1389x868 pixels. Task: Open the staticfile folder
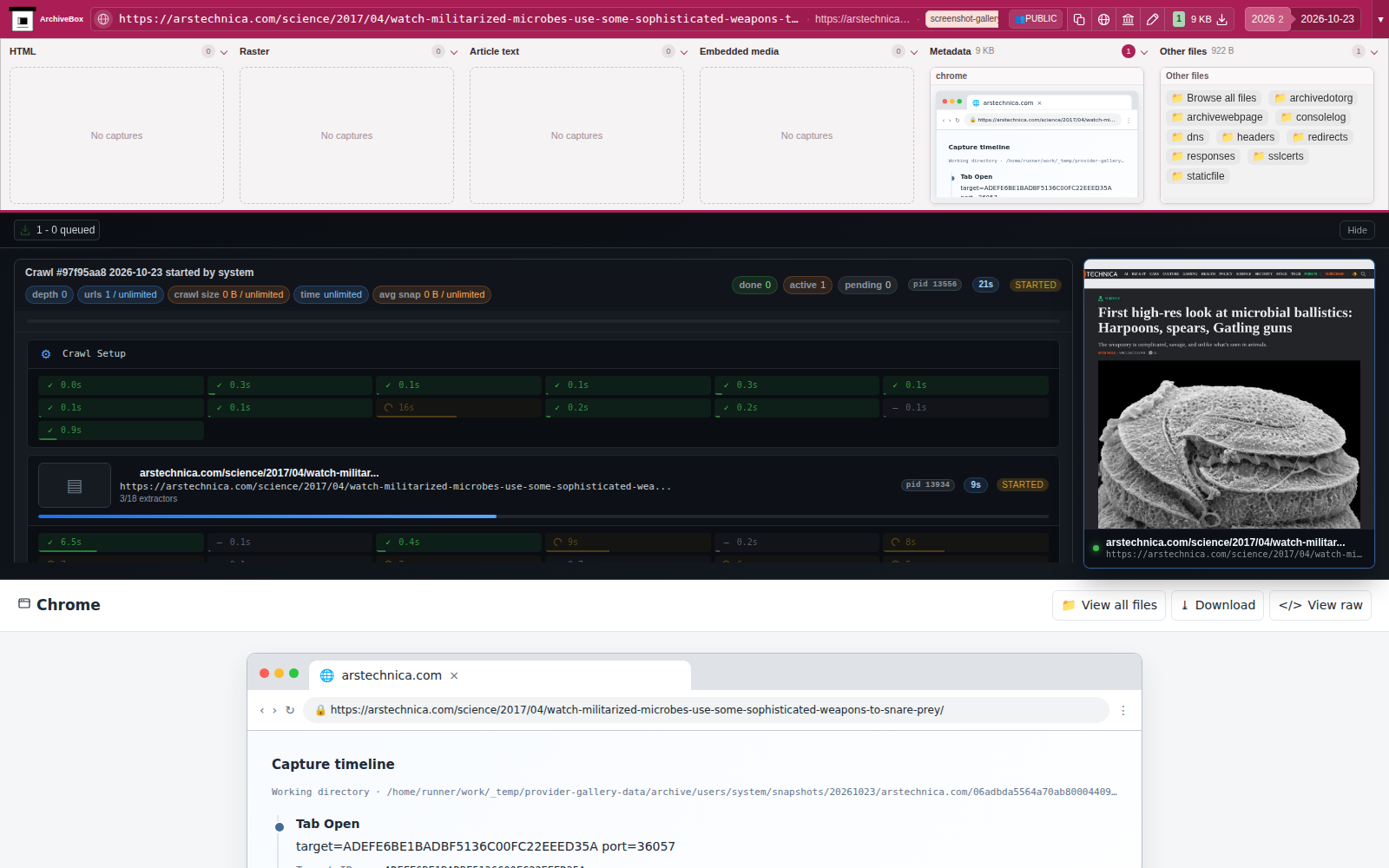point(1197,176)
